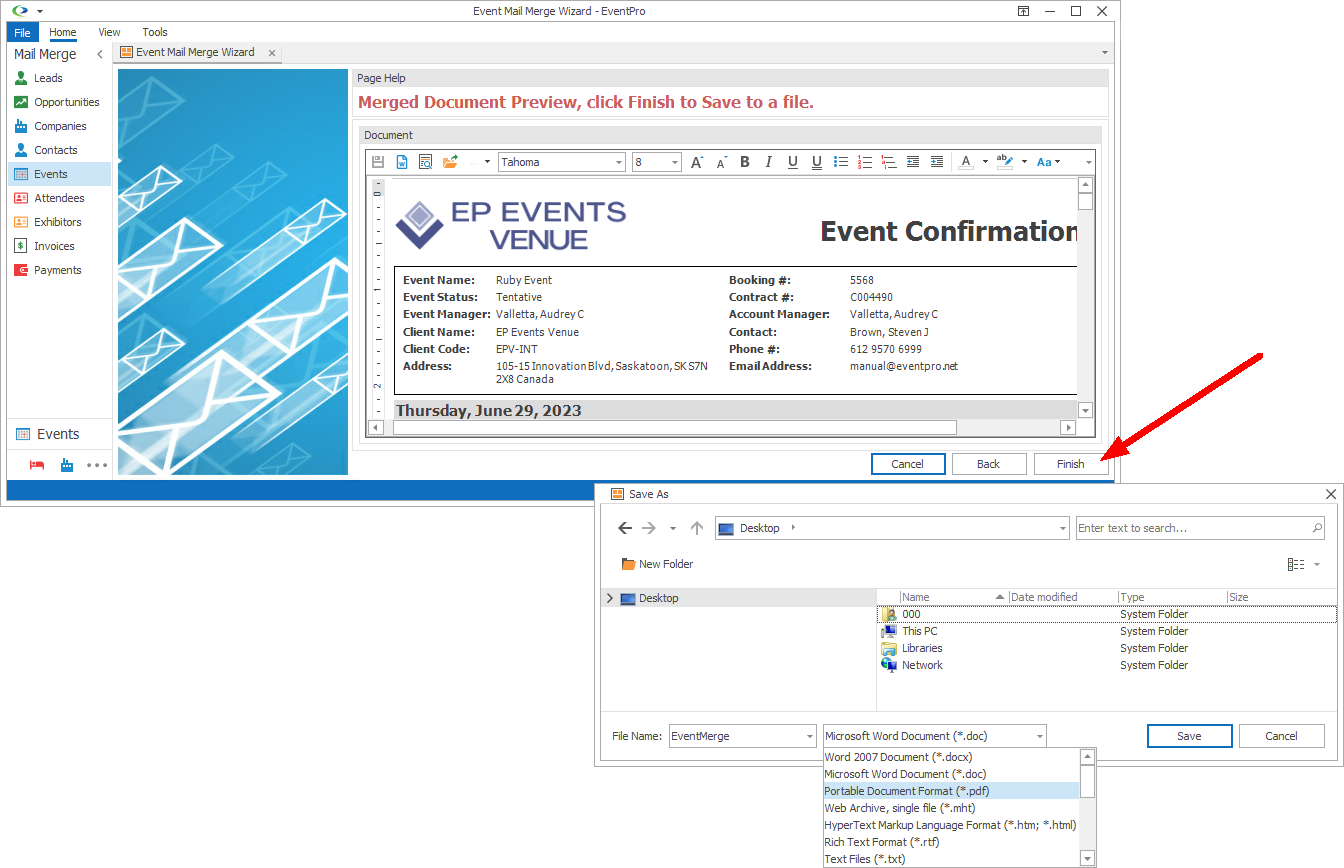Choose Word 2007 Document (*.docx) option
Viewport: 1344px width, 868px height.
951,757
